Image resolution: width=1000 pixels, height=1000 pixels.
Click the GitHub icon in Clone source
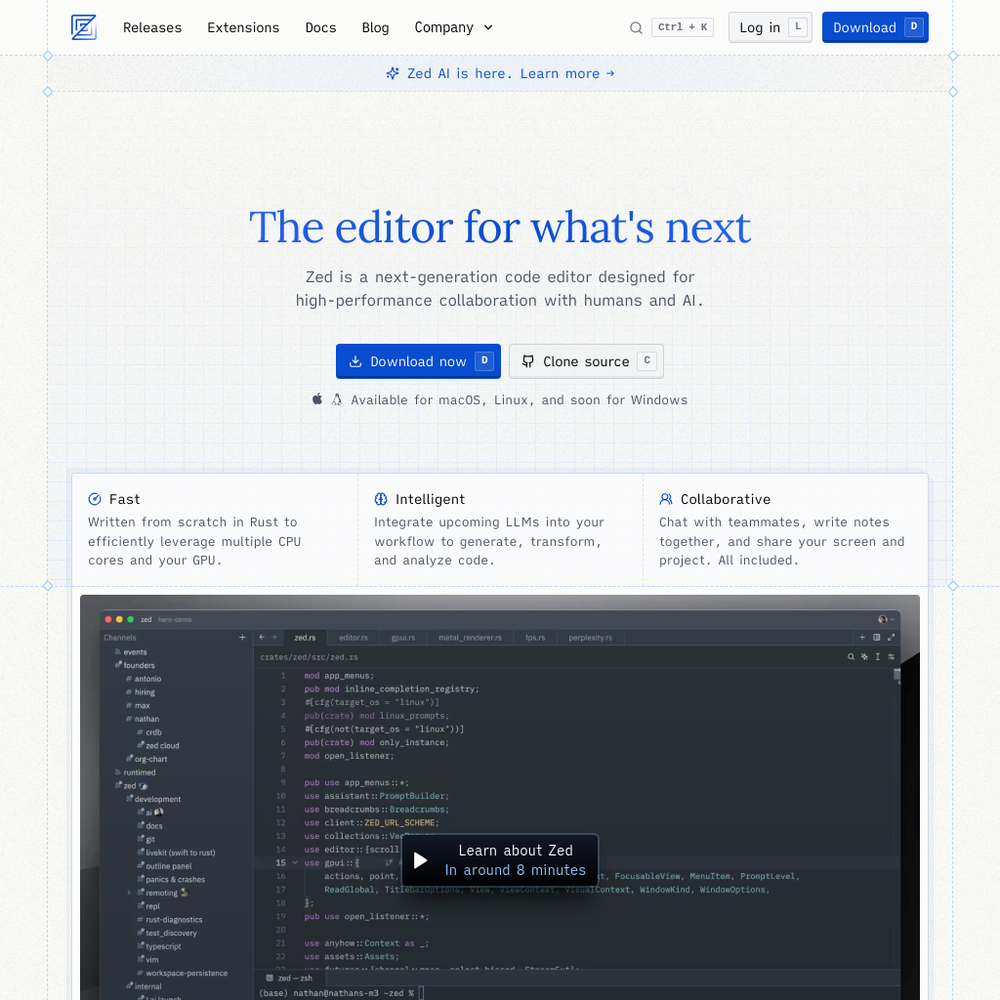[528, 362]
